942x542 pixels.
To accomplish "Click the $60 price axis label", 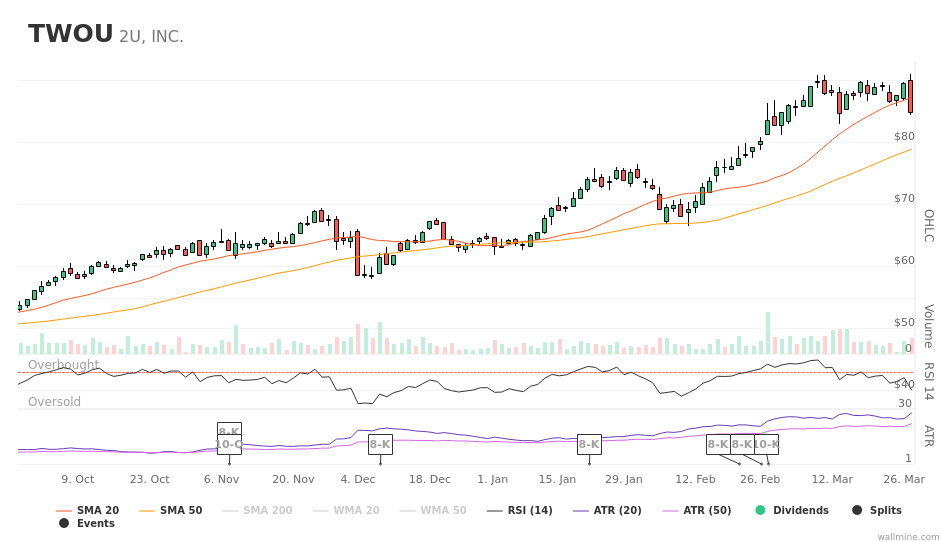I will (904, 260).
